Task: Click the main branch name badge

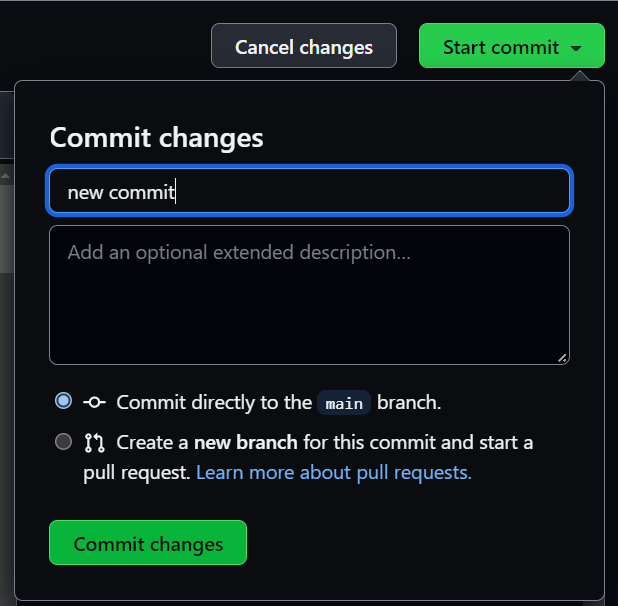Action: pyautogui.click(x=344, y=403)
